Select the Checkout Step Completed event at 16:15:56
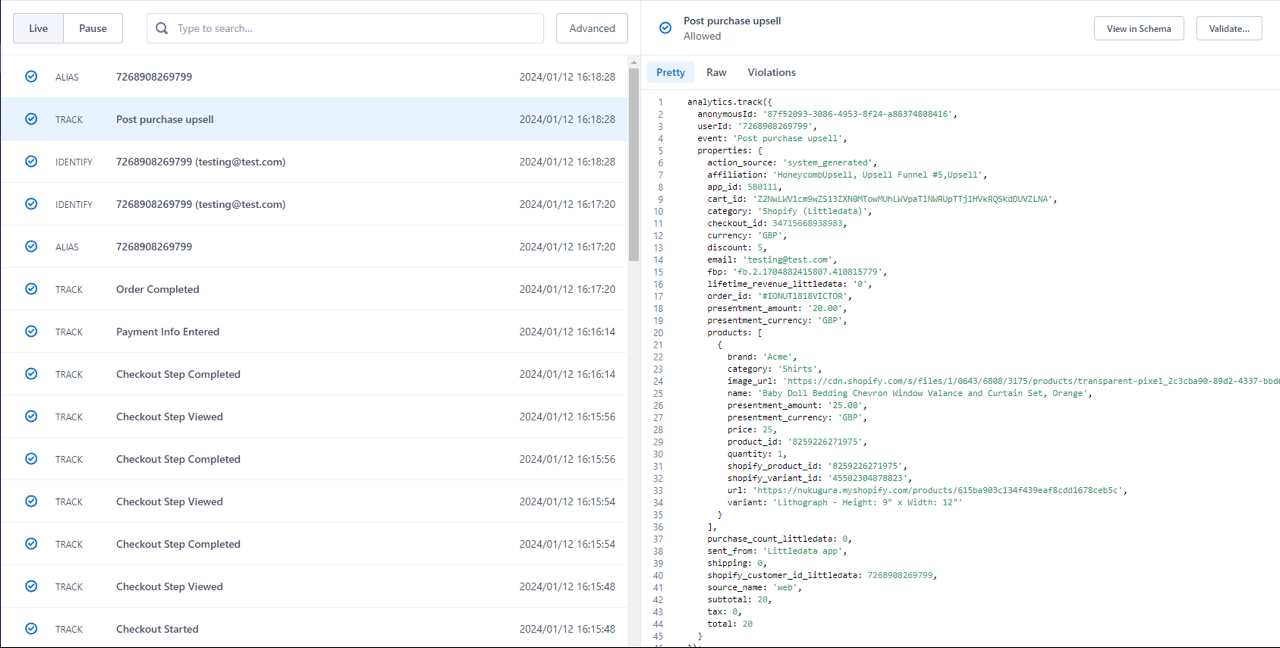The image size is (1280, 648). click(x=314, y=459)
